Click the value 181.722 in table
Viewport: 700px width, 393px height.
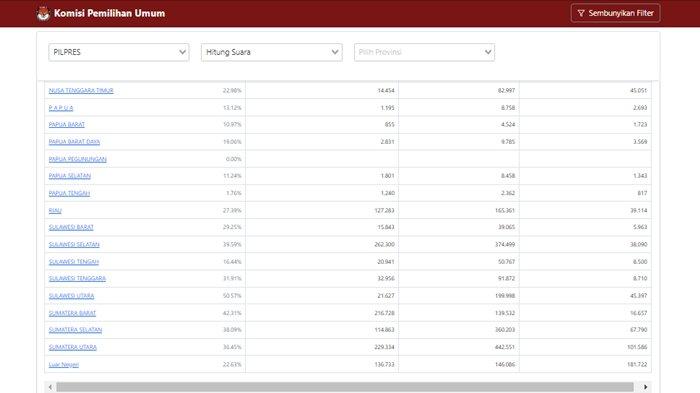(x=637, y=365)
